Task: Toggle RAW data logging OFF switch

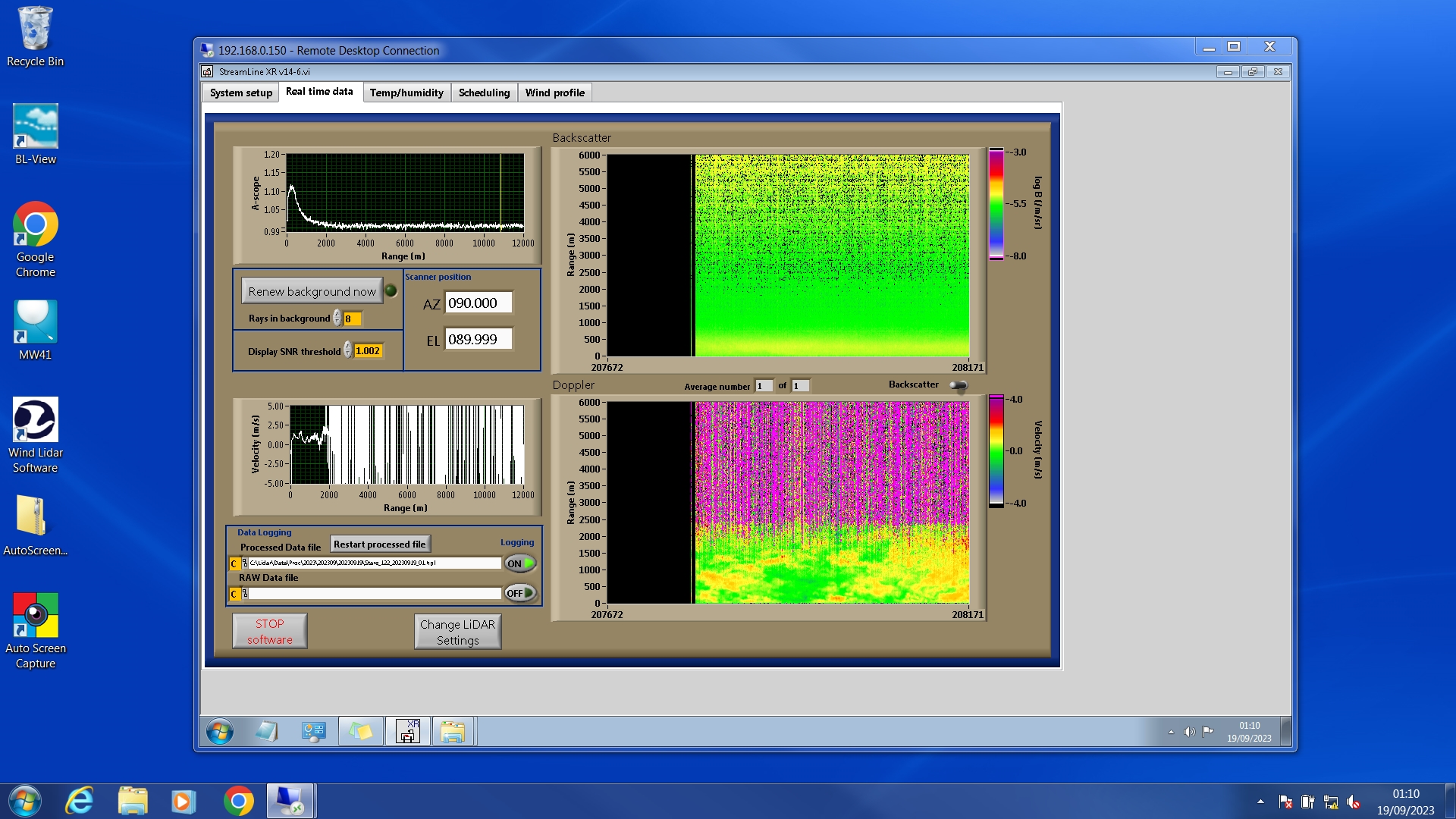Action: pos(520,593)
